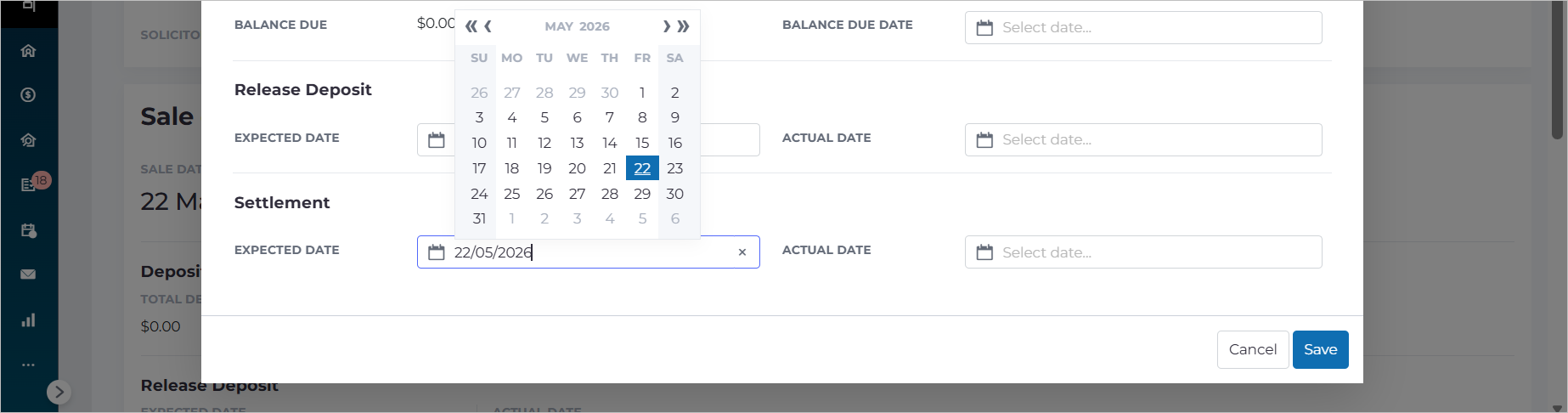The image size is (1568, 413).
Task: Open Release Deposit Actual Date picker
Action: coord(1143,139)
